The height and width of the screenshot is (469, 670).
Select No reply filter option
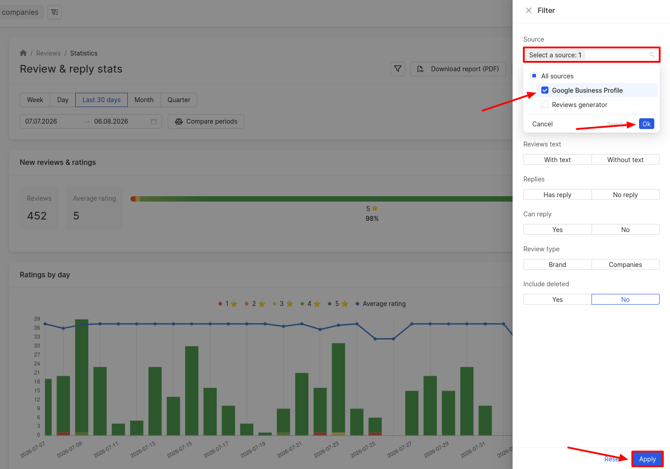click(x=625, y=194)
